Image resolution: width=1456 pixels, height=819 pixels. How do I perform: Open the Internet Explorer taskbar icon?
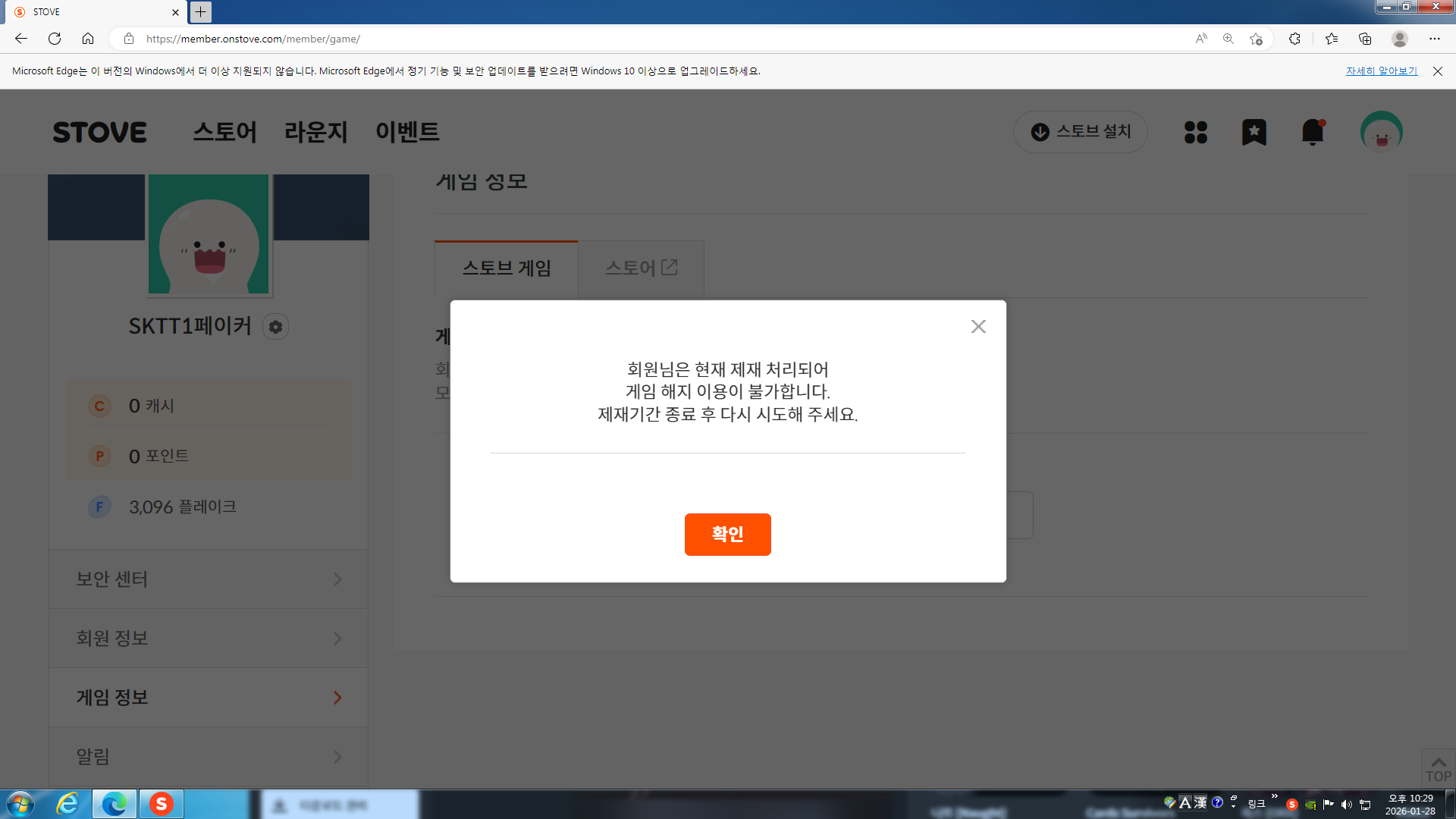click(x=67, y=804)
